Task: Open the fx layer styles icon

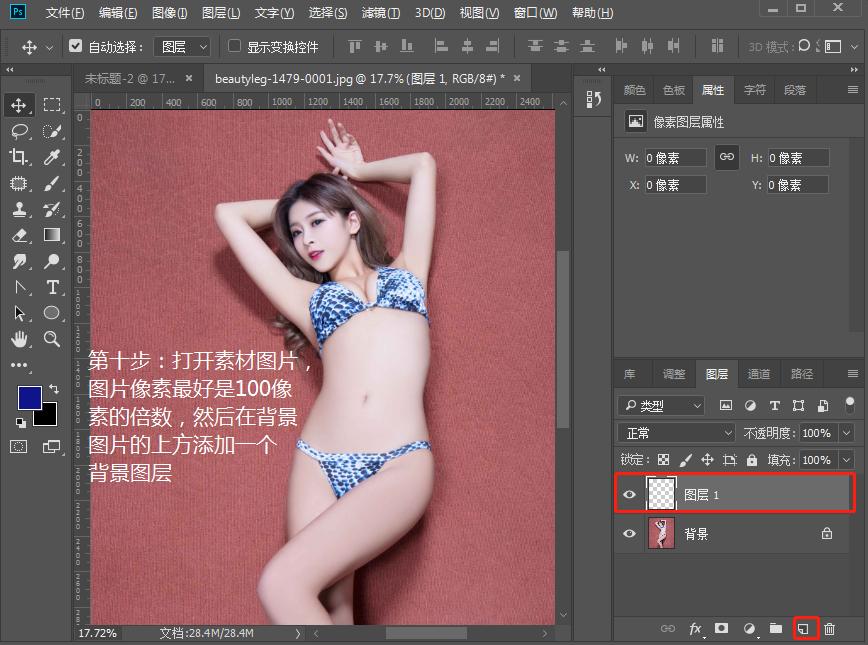Action: (x=695, y=628)
